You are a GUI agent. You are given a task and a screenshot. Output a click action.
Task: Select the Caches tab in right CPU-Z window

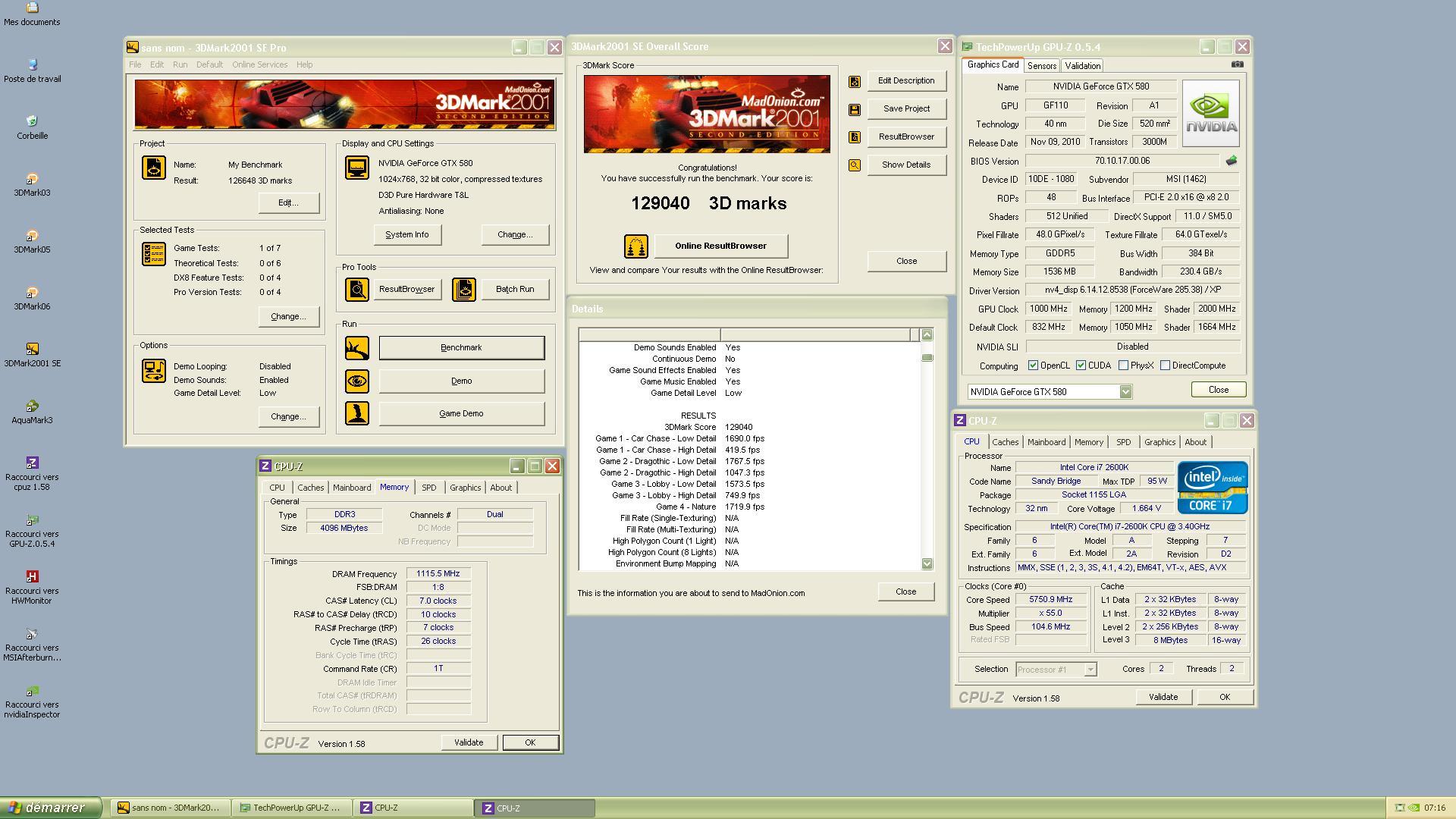coord(1006,442)
